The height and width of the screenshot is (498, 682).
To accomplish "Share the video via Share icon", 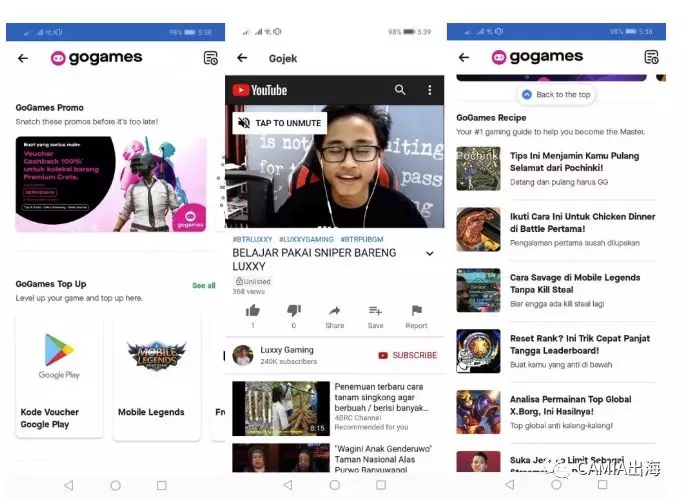I will tap(334, 311).
